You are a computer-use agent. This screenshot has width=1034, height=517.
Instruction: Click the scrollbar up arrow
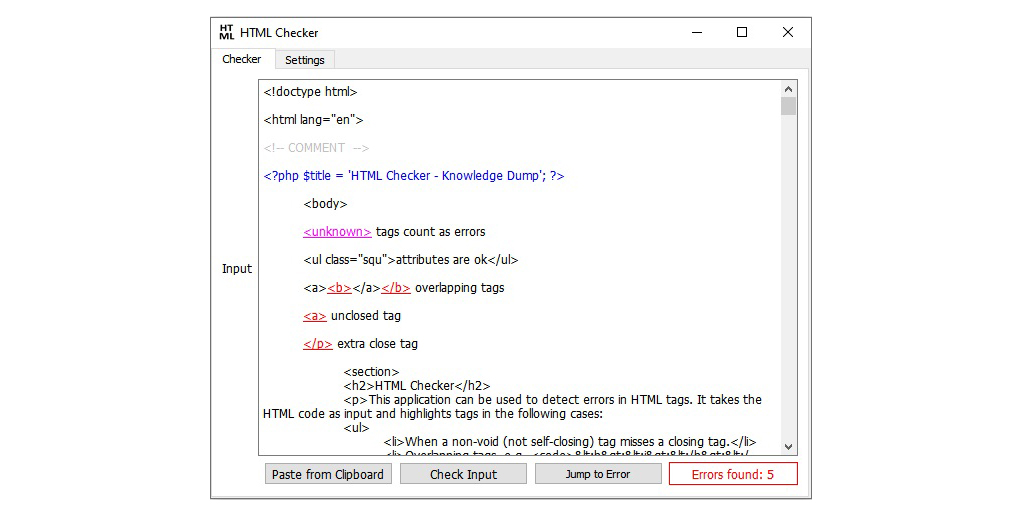(788, 89)
